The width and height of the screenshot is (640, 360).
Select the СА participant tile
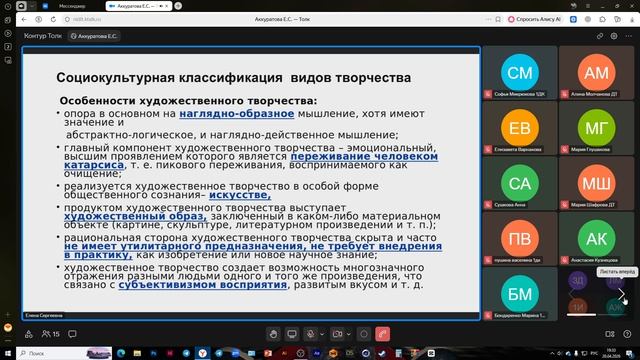pos(520,183)
